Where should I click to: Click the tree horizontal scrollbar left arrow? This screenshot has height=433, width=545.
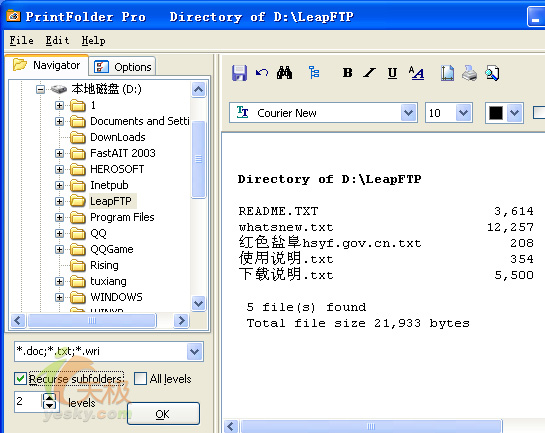pos(18,320)
